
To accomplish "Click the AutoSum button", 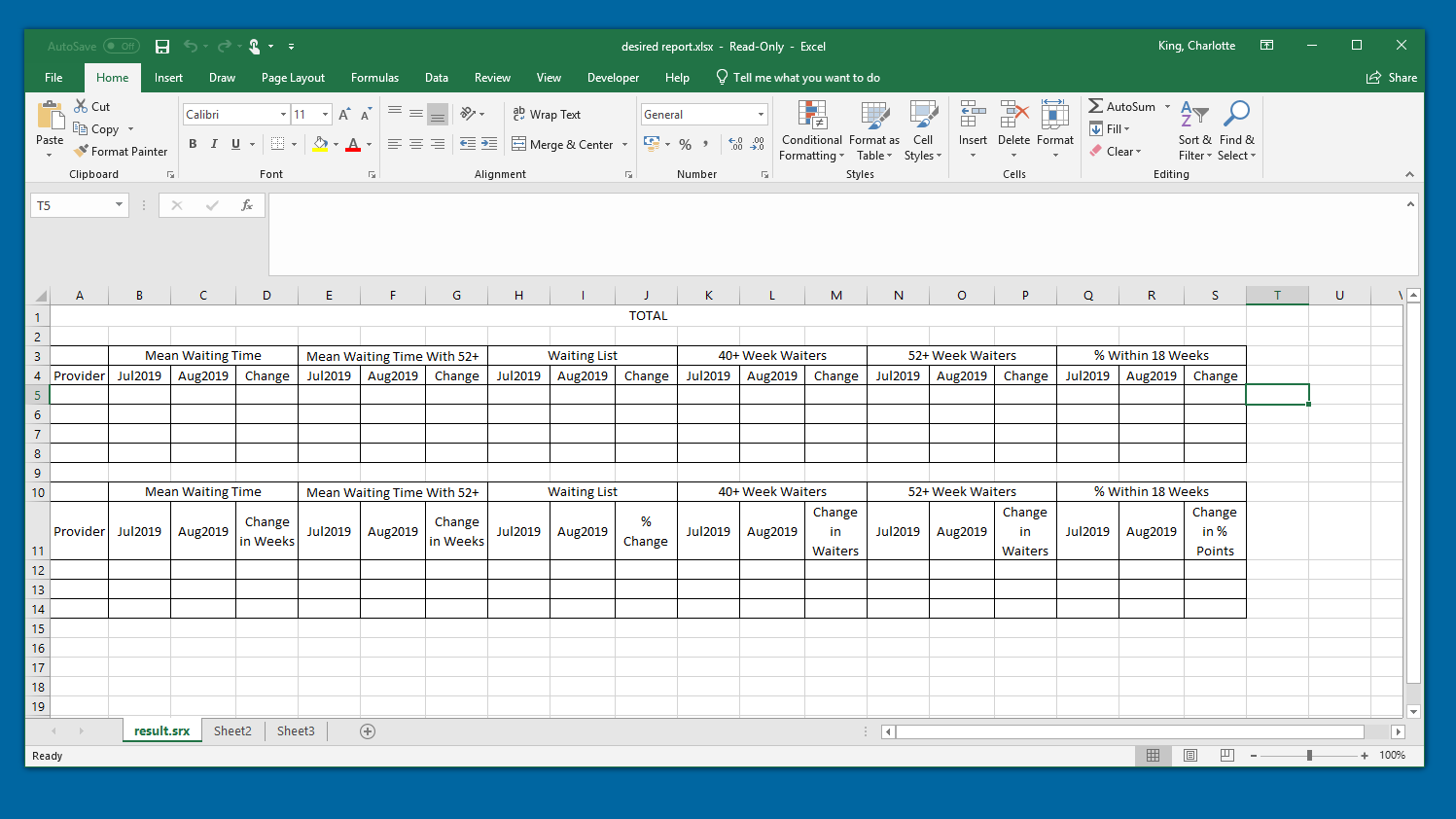I will [1122, 107].
